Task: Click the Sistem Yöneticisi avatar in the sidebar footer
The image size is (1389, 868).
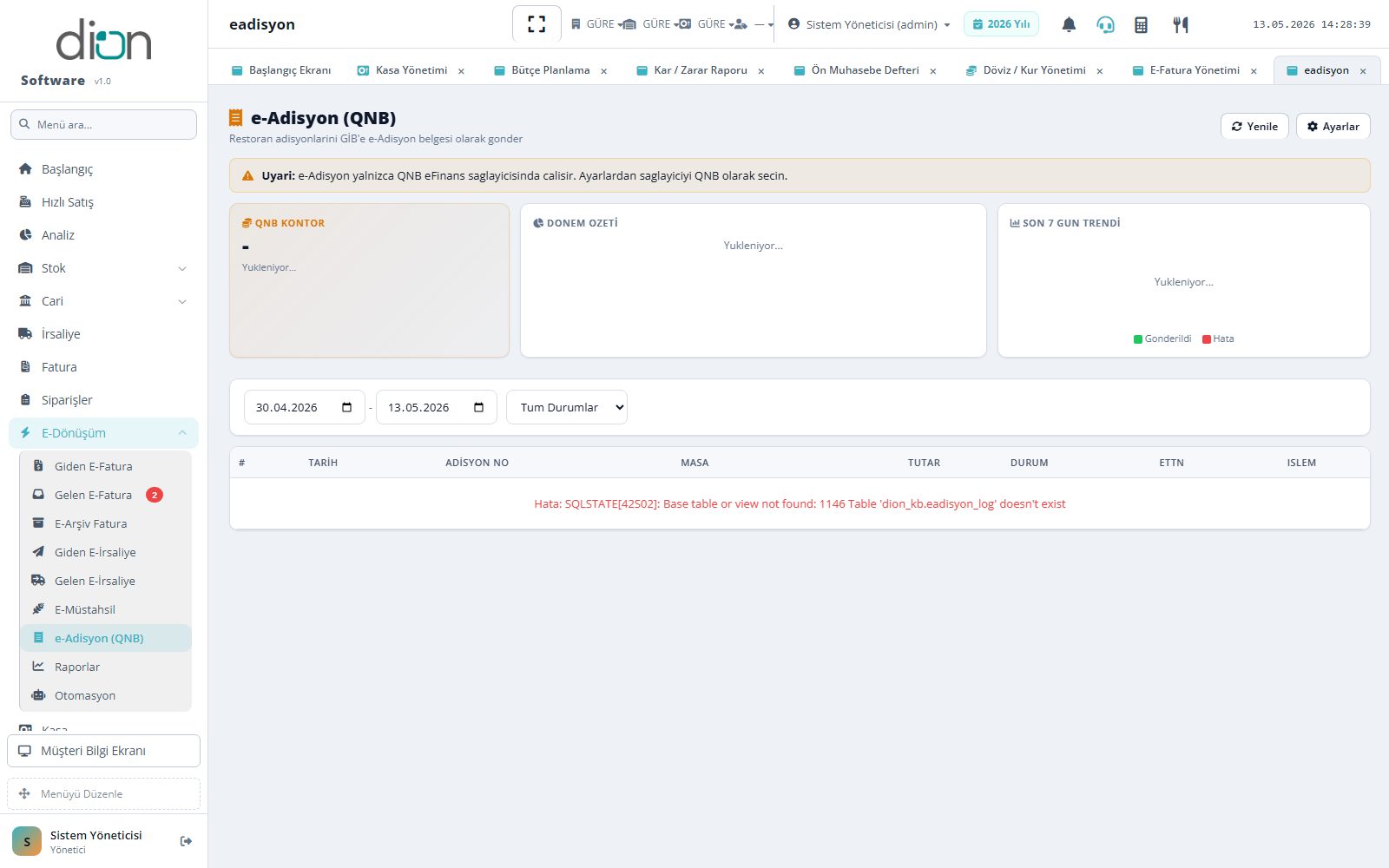Action: point(27,841)
